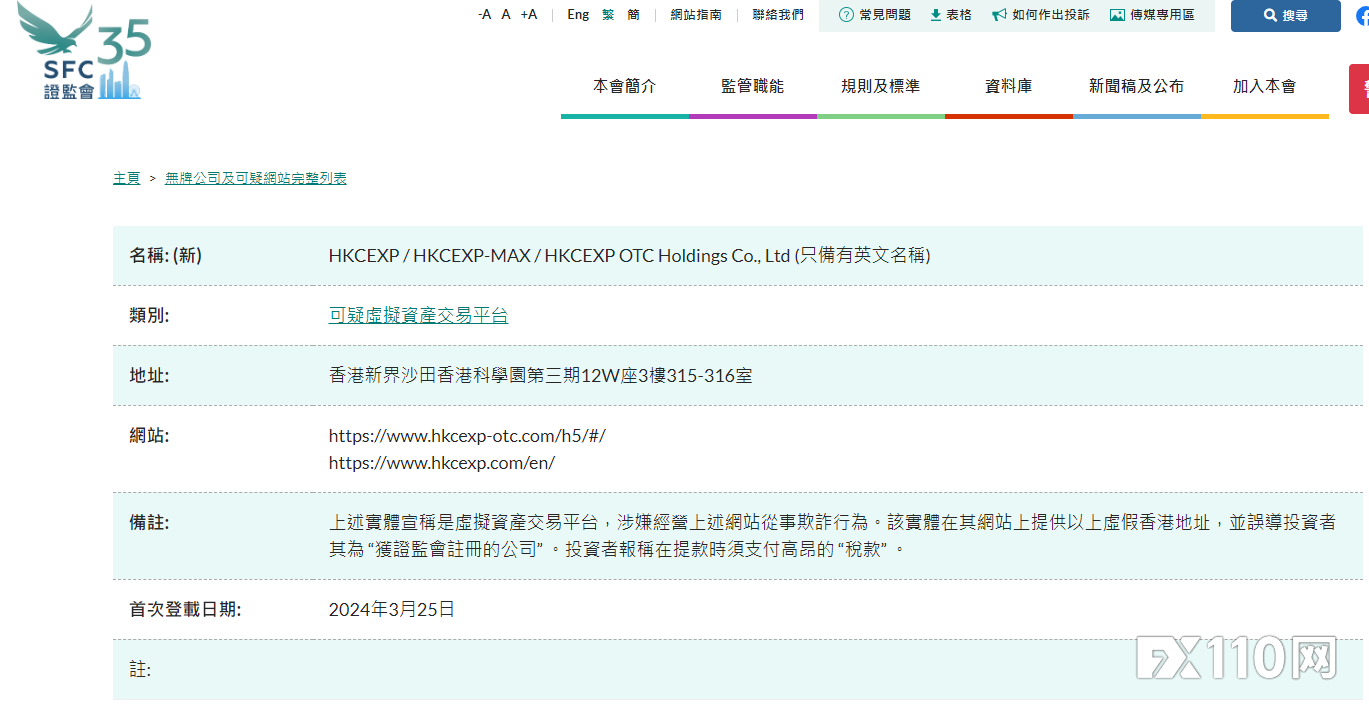Open the 可疑虛擬資產交易平台 link

point(418,315)
